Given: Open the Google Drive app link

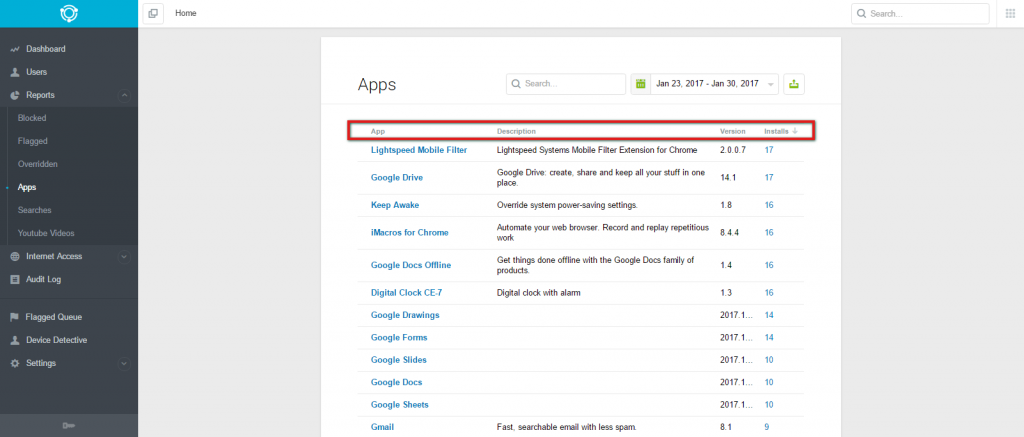Looking at the screenshot, I should click(x=397, y=178).
